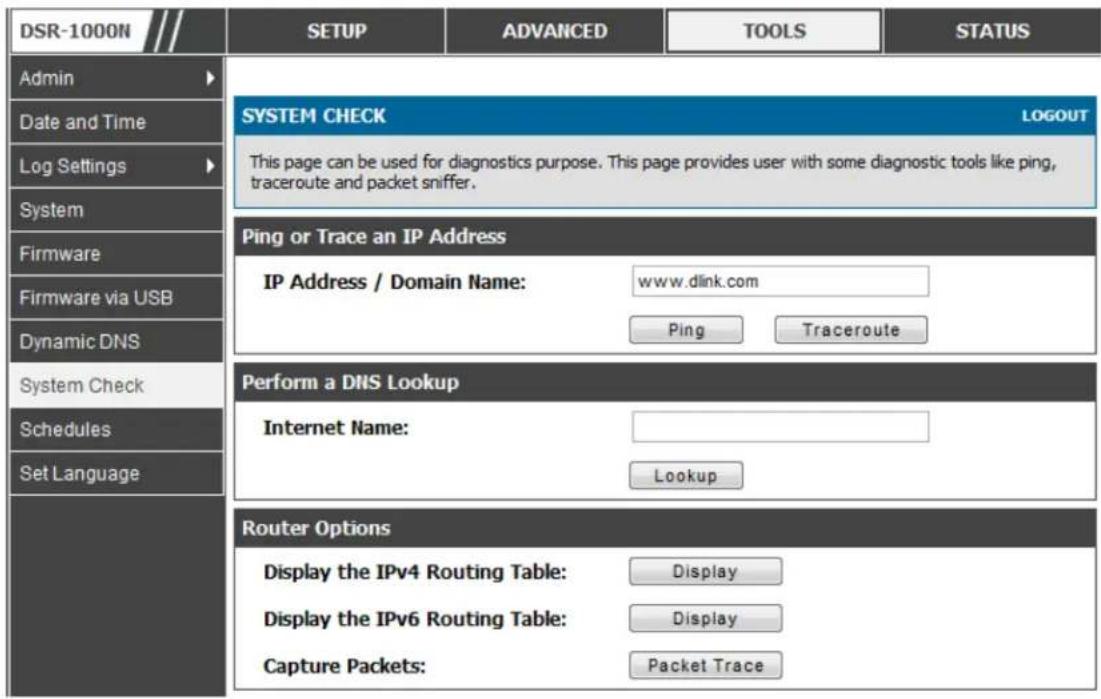Viewport: 1101px width, 699px height.
Task: Open the Schedules page
Action: point(117,429)
